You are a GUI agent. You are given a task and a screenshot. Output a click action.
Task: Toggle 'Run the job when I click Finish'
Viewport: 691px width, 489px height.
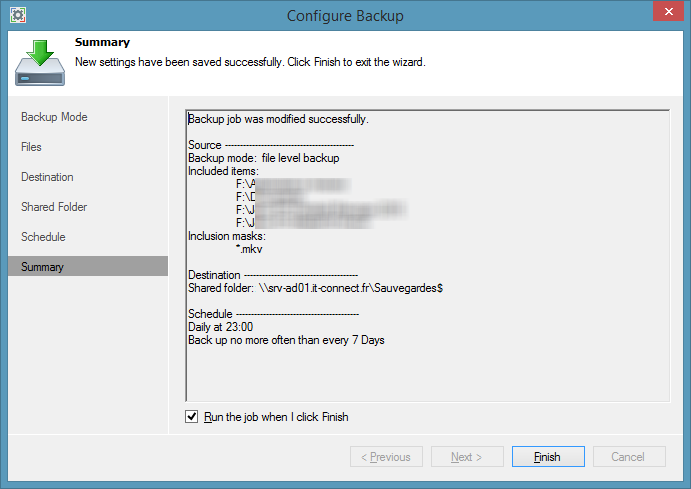(x=192, y=417)
